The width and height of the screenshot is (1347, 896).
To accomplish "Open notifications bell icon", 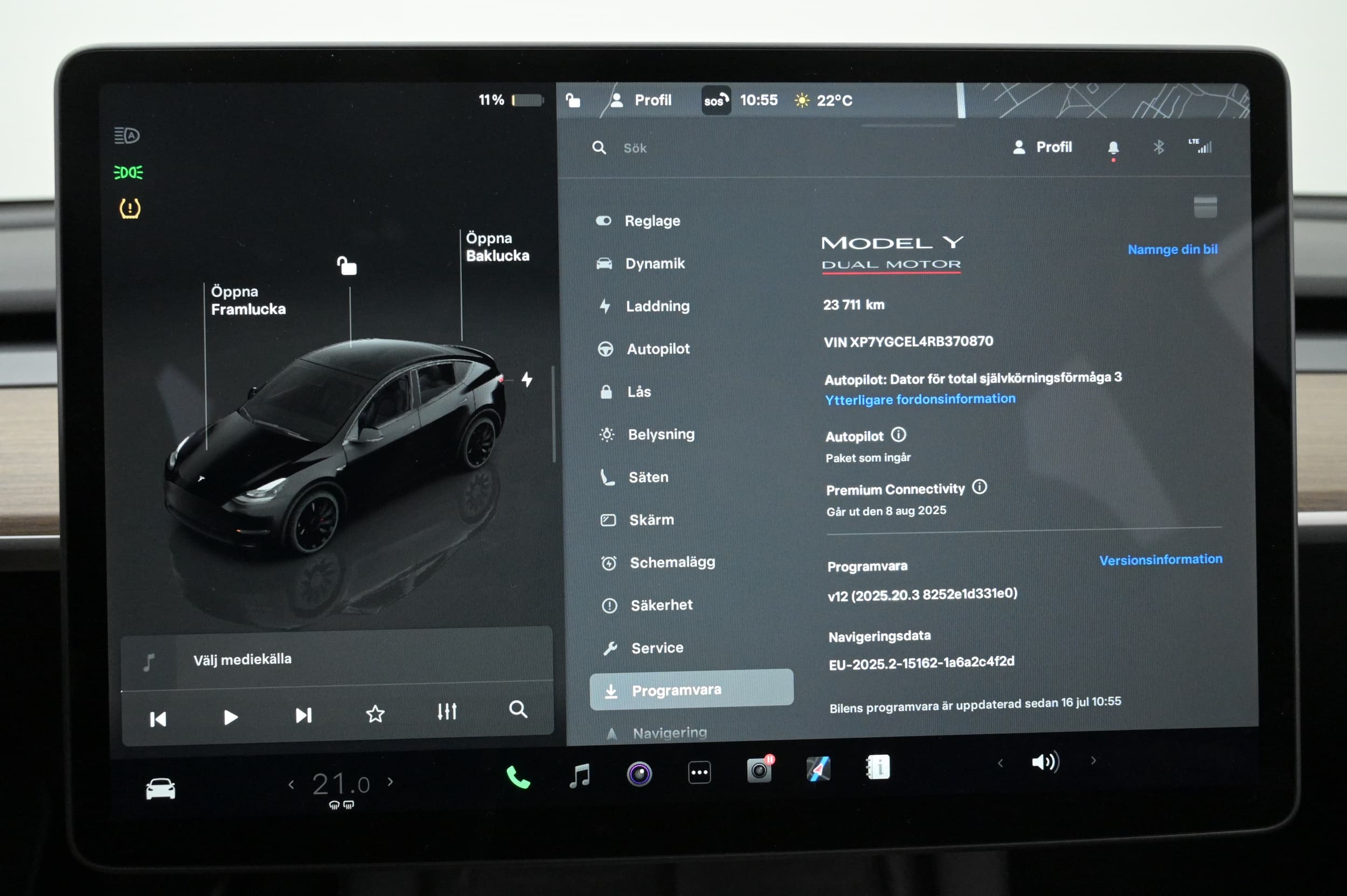I will (1113, 149).
